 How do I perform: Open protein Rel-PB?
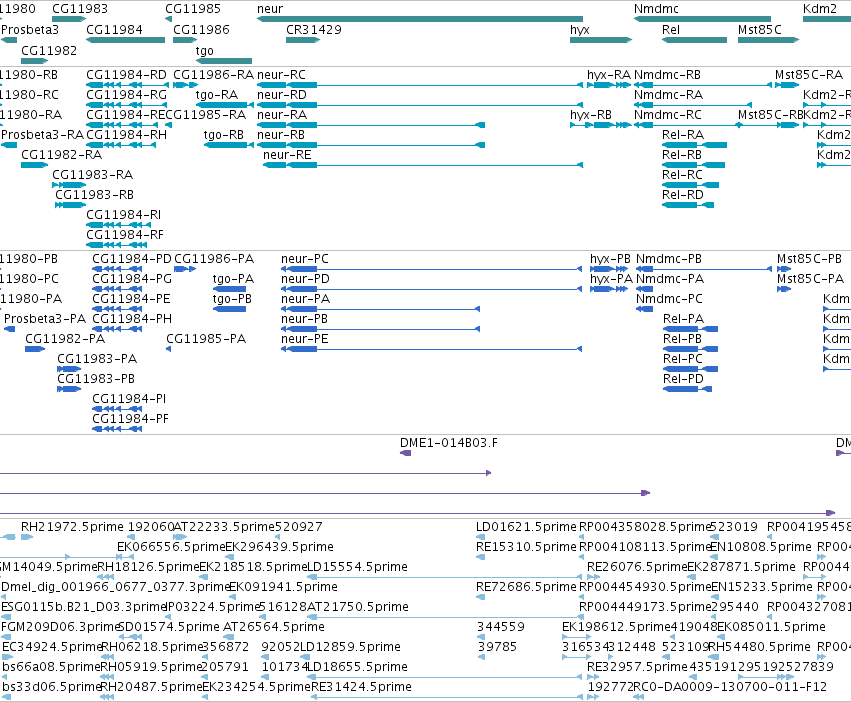point(682,339)
